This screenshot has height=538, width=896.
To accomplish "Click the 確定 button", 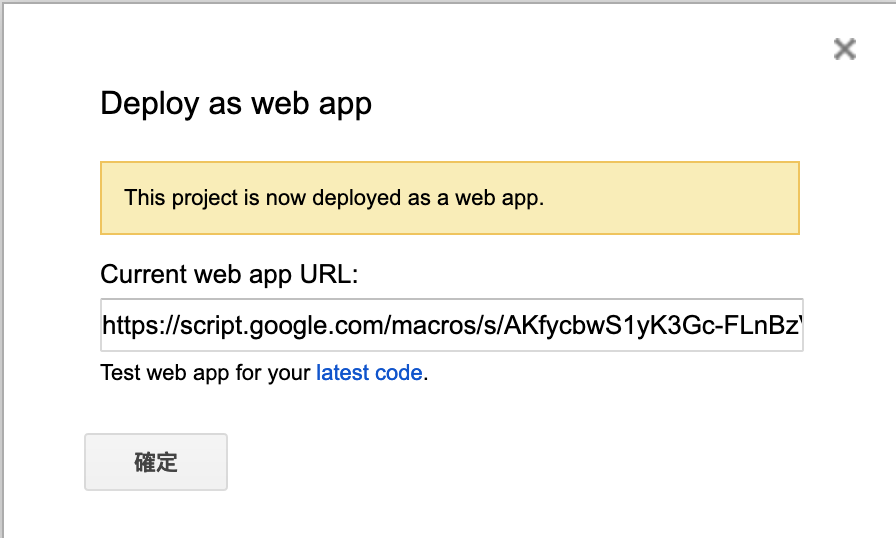I will pyautogui.click(x=156, y=462).
